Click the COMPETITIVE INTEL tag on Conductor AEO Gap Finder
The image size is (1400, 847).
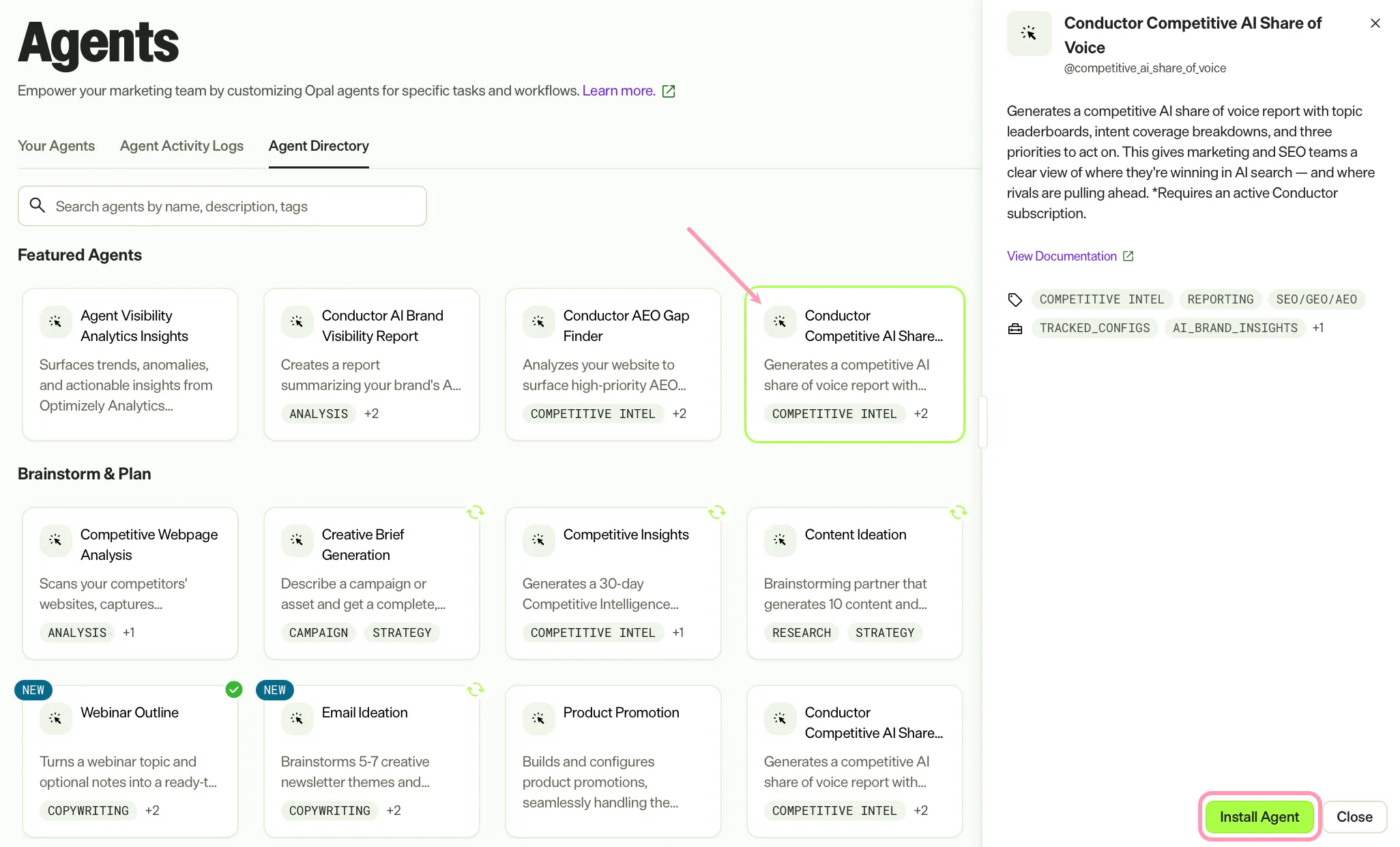click(x=593, y=414)
